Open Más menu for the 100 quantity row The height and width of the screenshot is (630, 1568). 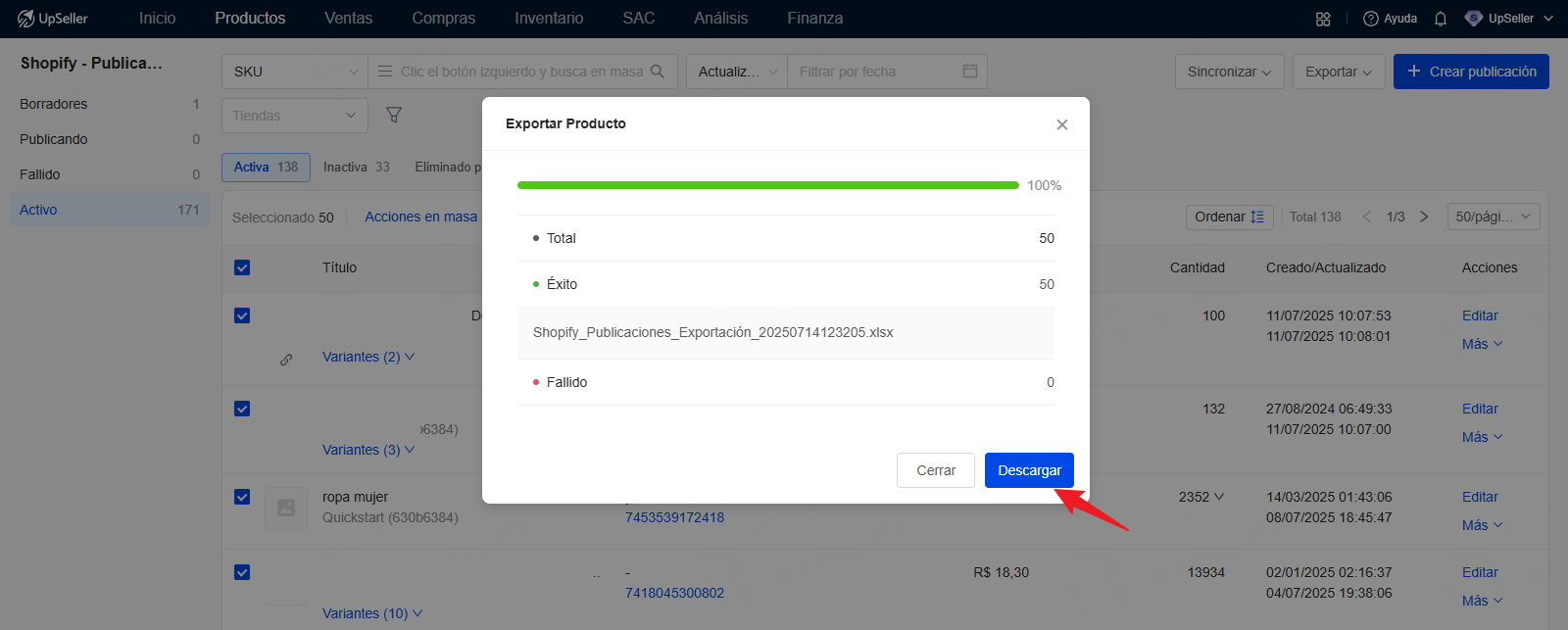[1483, 344]
